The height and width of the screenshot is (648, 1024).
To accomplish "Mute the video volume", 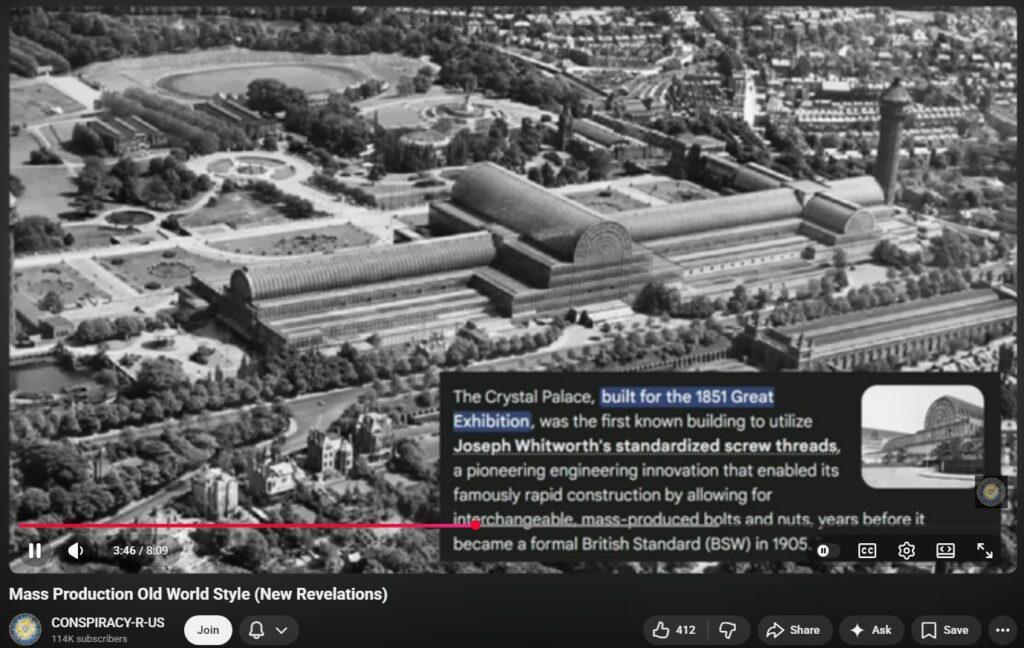I will click(x=76, y=550).
